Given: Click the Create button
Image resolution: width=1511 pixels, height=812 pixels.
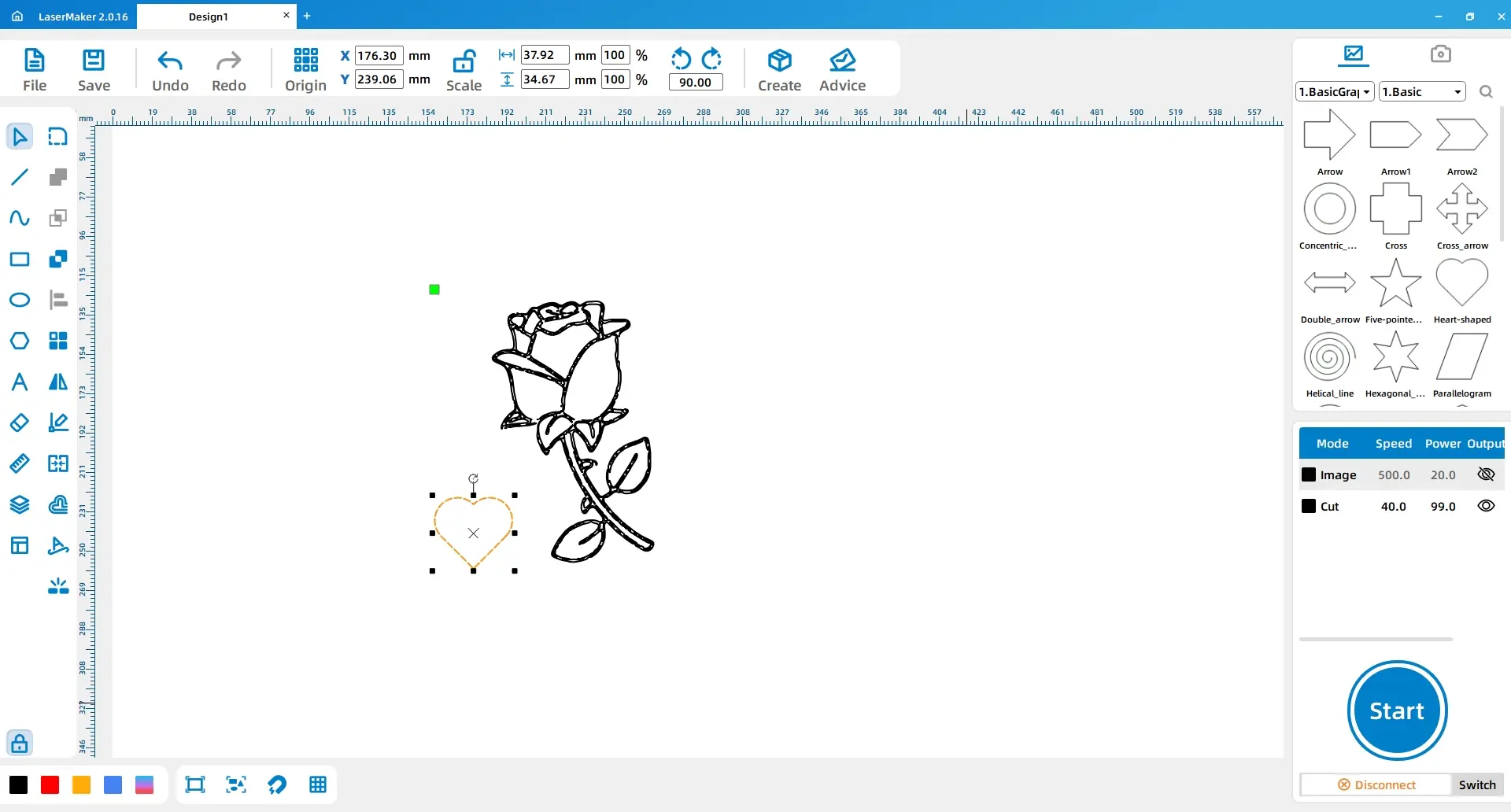Looking at the screenshot, I should (x=779, y=70).
